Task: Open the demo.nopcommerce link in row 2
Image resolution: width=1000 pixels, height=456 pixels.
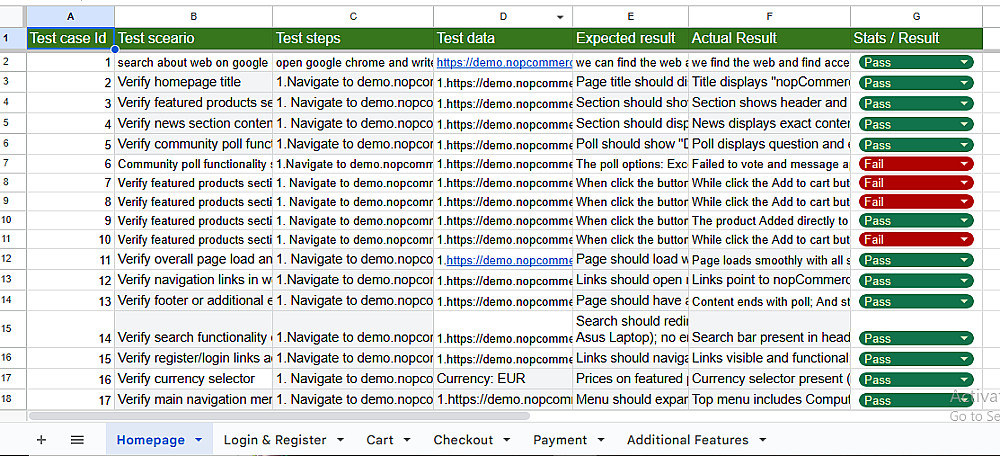Action: click(x=503, y=62)
